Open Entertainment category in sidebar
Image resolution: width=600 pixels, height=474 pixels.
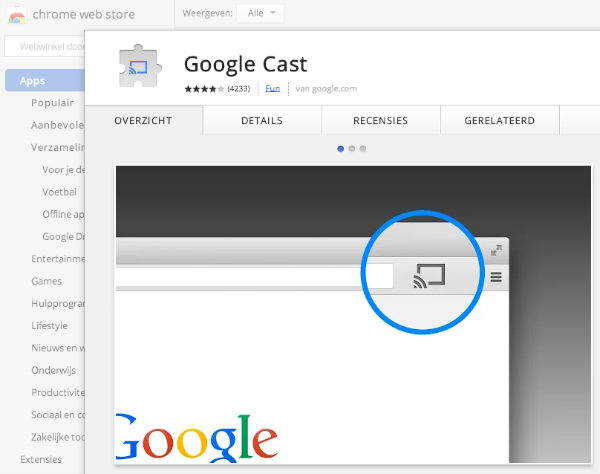[58, 259]
